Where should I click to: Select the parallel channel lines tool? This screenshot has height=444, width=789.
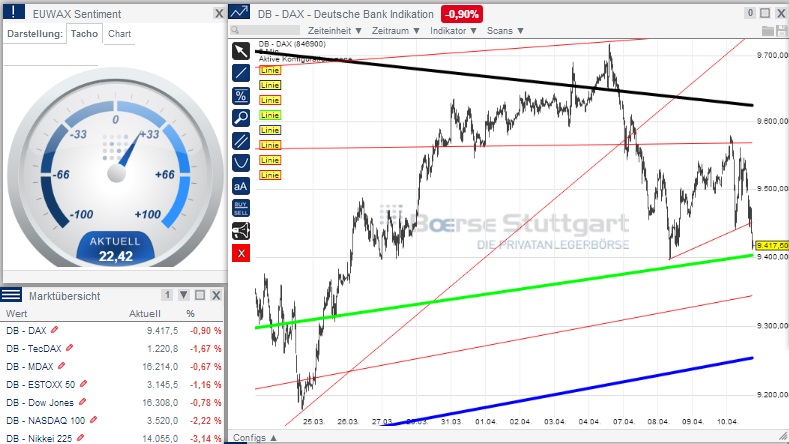(x=241, y=140)
